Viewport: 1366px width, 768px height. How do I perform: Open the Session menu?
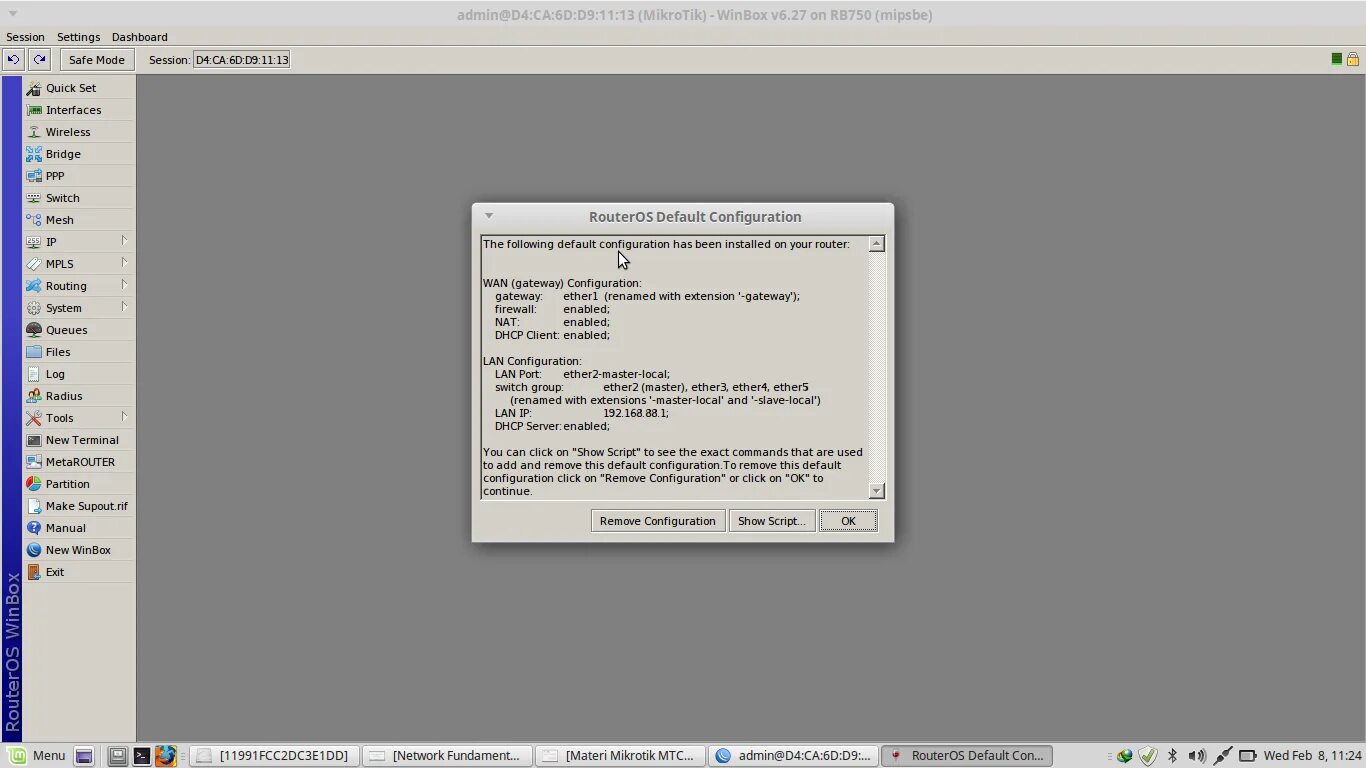25,37
